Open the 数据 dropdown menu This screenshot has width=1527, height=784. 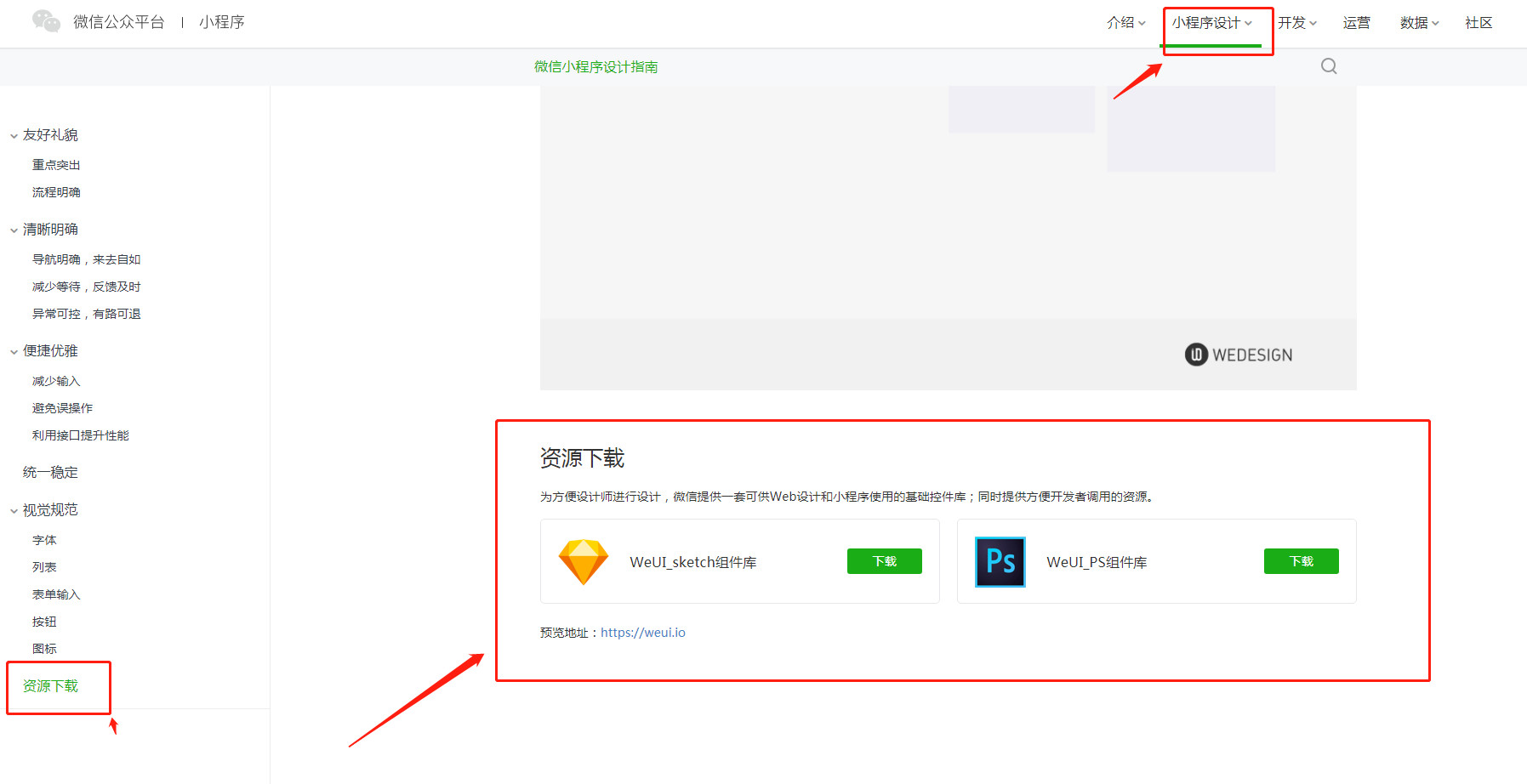click(x=1420, y=23)
